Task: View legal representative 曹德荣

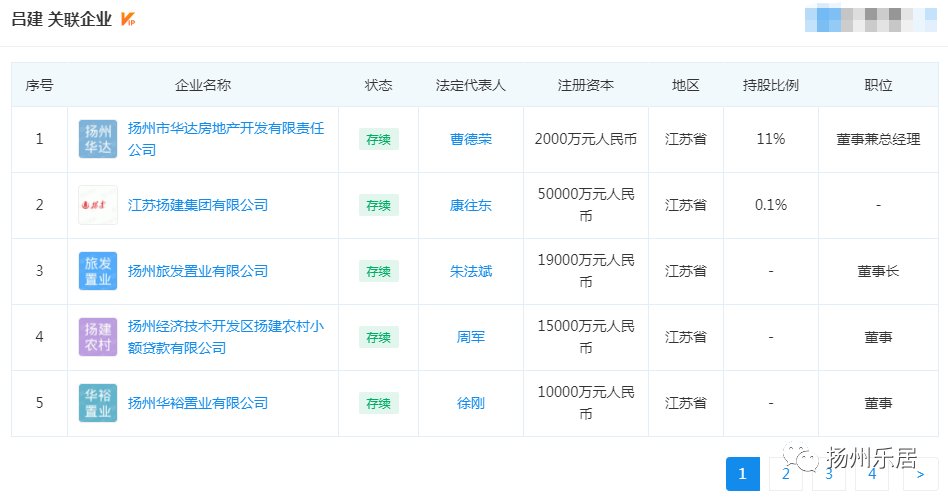Action: pyautogui.click(x=471, y=139)
